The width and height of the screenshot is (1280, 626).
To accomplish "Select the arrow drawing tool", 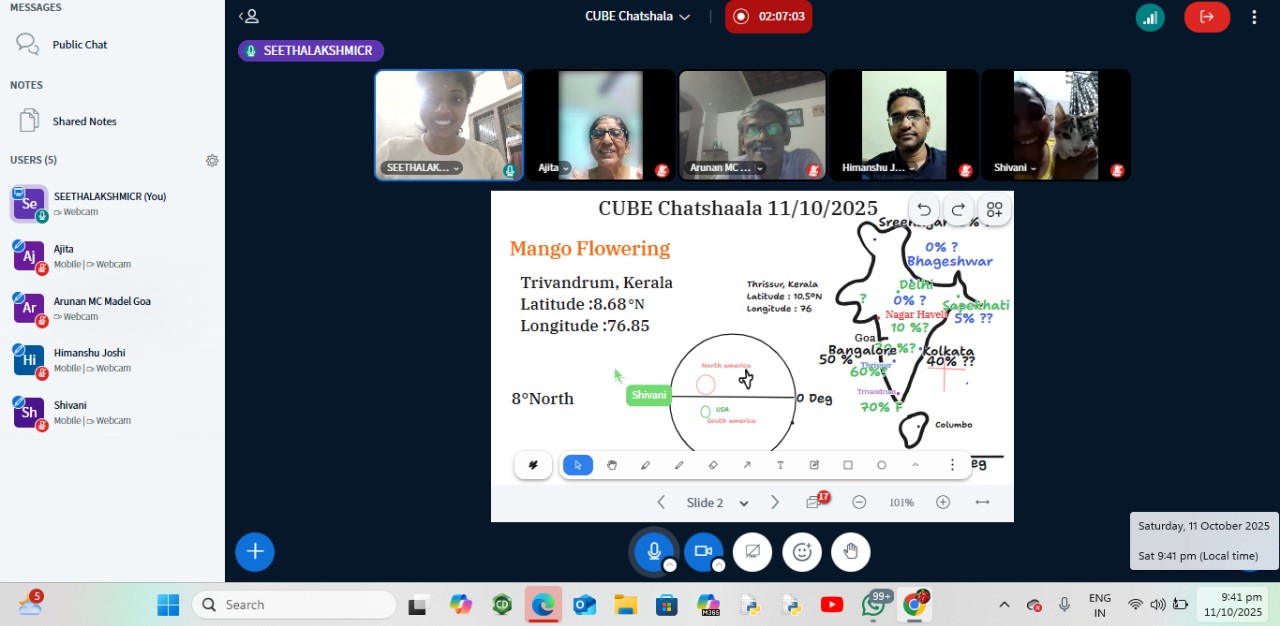I will tap(746, 465).
